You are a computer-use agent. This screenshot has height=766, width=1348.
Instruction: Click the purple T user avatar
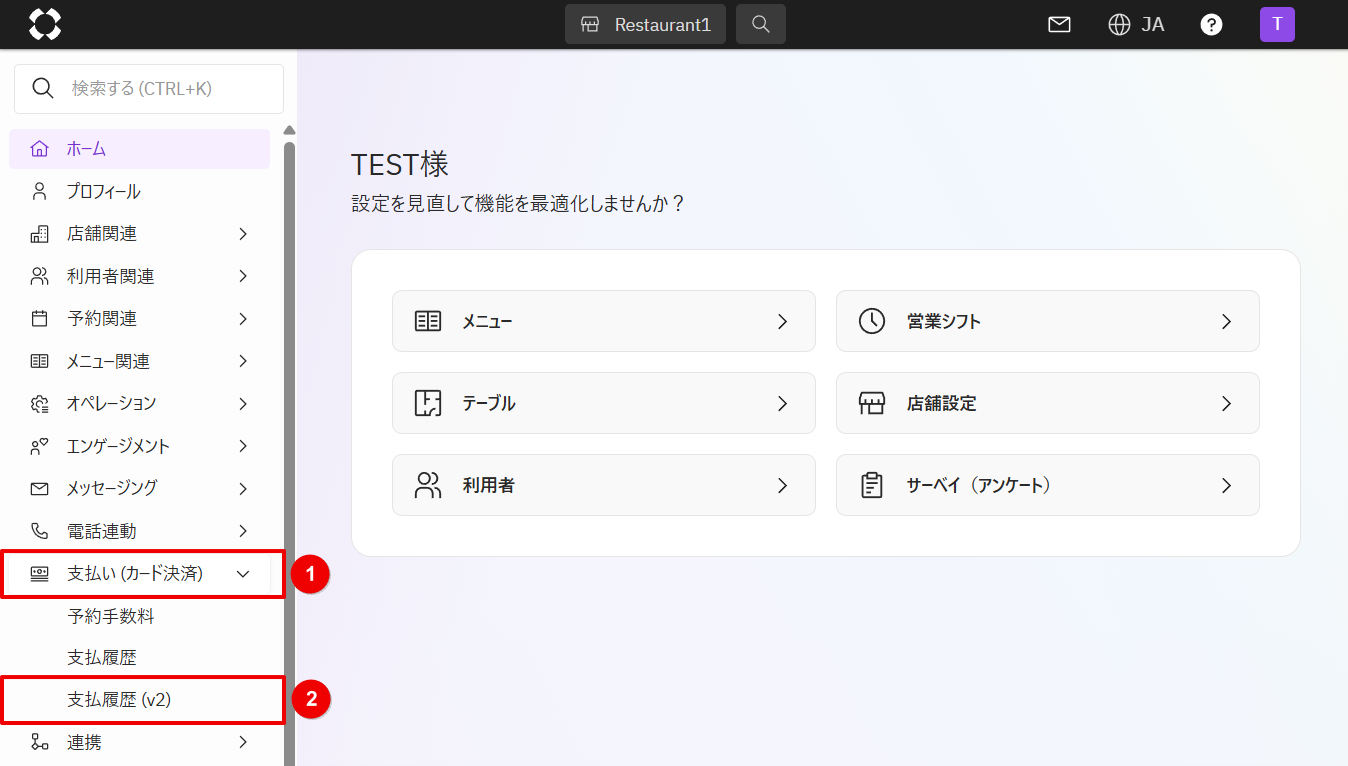pyautogui.click(x=1277, y=24)
